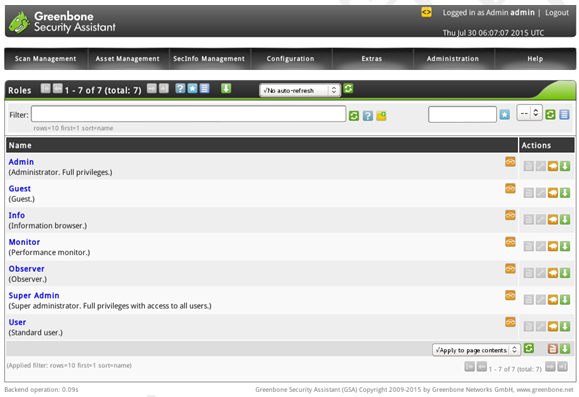Click the filter name field beside blue star
Image resolution: width=579 pixels, height=397 pixels.
pyautogui.click(x=462, y=114)
